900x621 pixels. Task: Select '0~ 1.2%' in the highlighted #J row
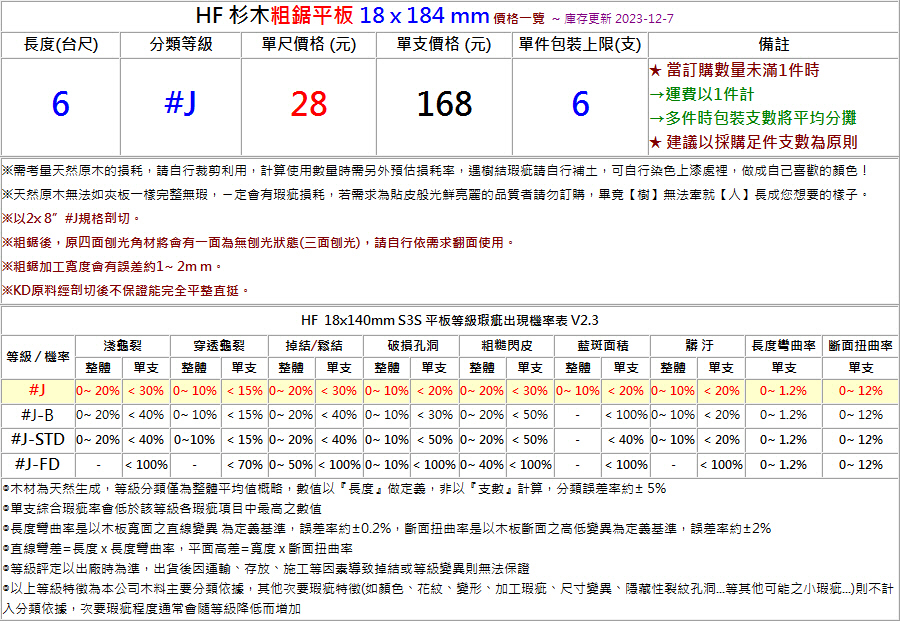783,391
